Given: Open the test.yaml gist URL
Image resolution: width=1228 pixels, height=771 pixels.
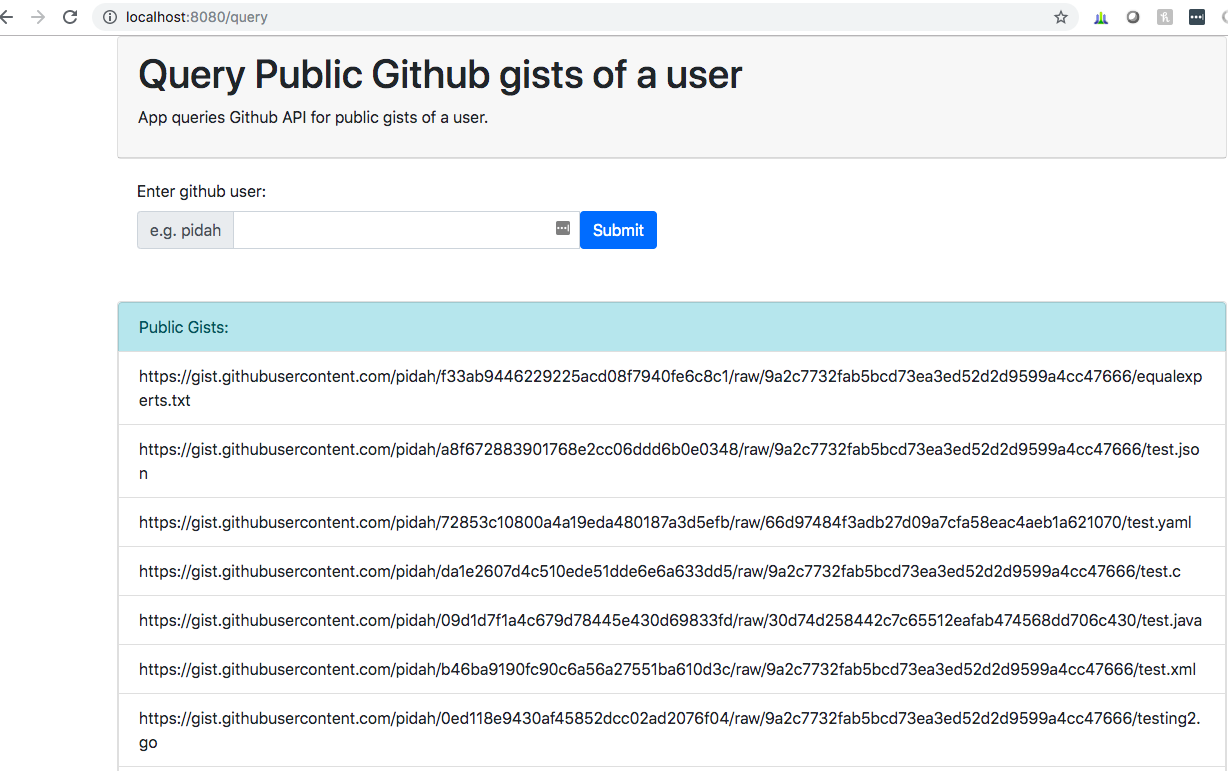Looking at the screenshot, I should coord(665,522).
